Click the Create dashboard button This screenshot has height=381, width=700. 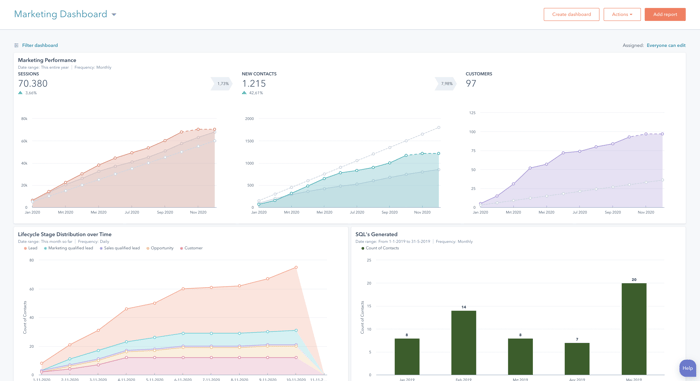click(x=571, y=14)
